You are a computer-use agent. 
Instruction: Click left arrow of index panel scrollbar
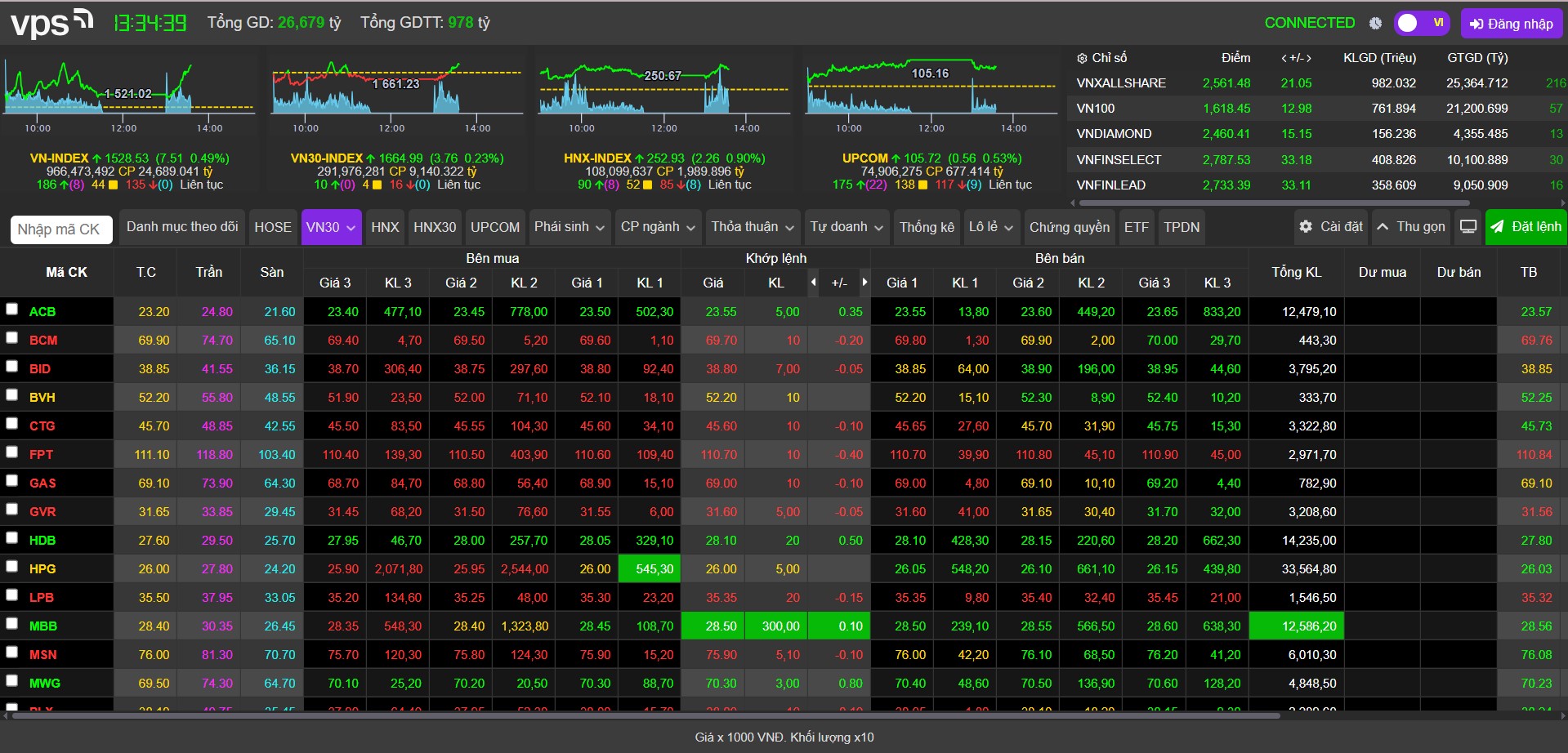click(x=1072, y=203)
